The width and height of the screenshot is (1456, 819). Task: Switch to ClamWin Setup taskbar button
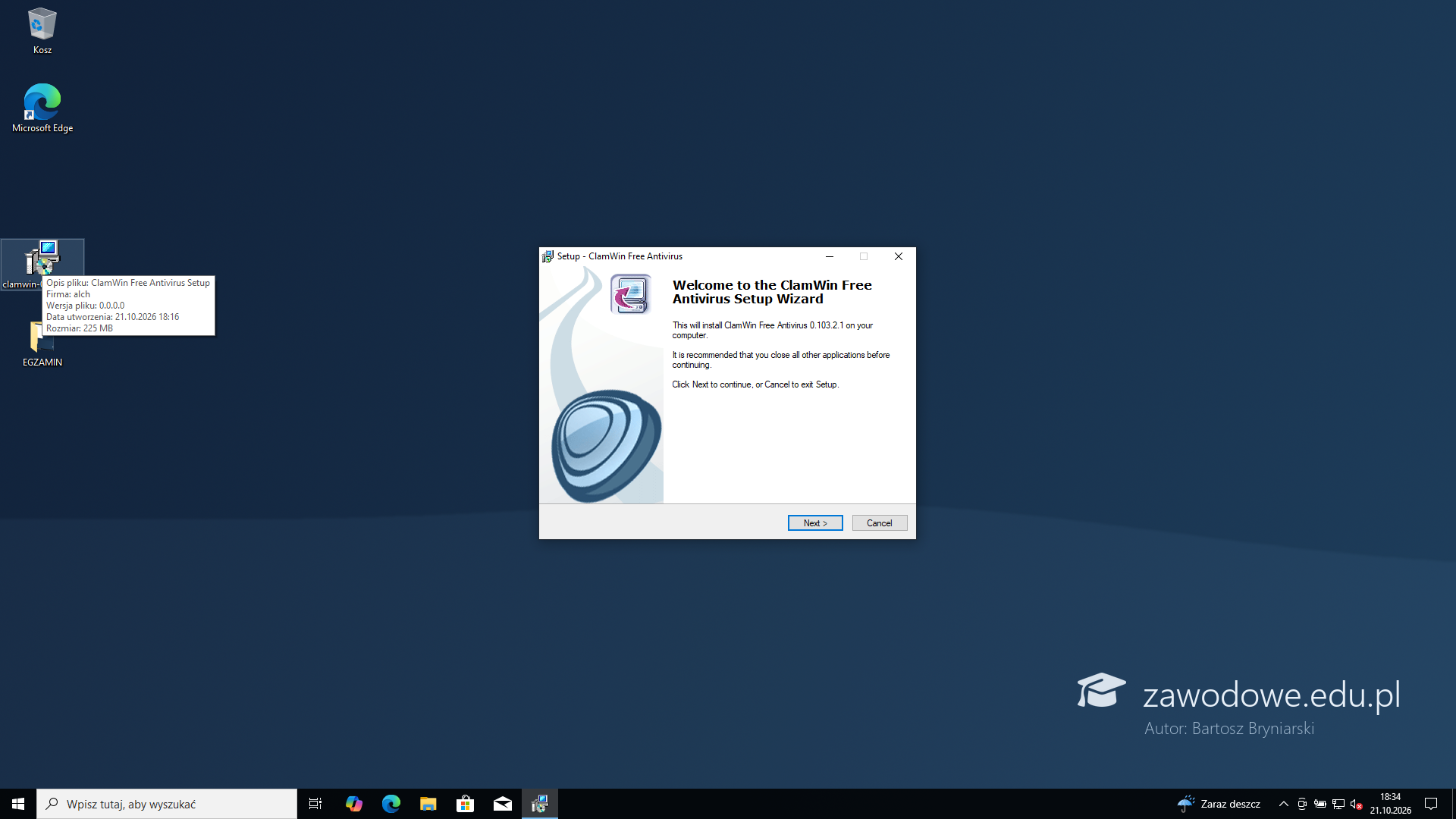click(539, 804)
